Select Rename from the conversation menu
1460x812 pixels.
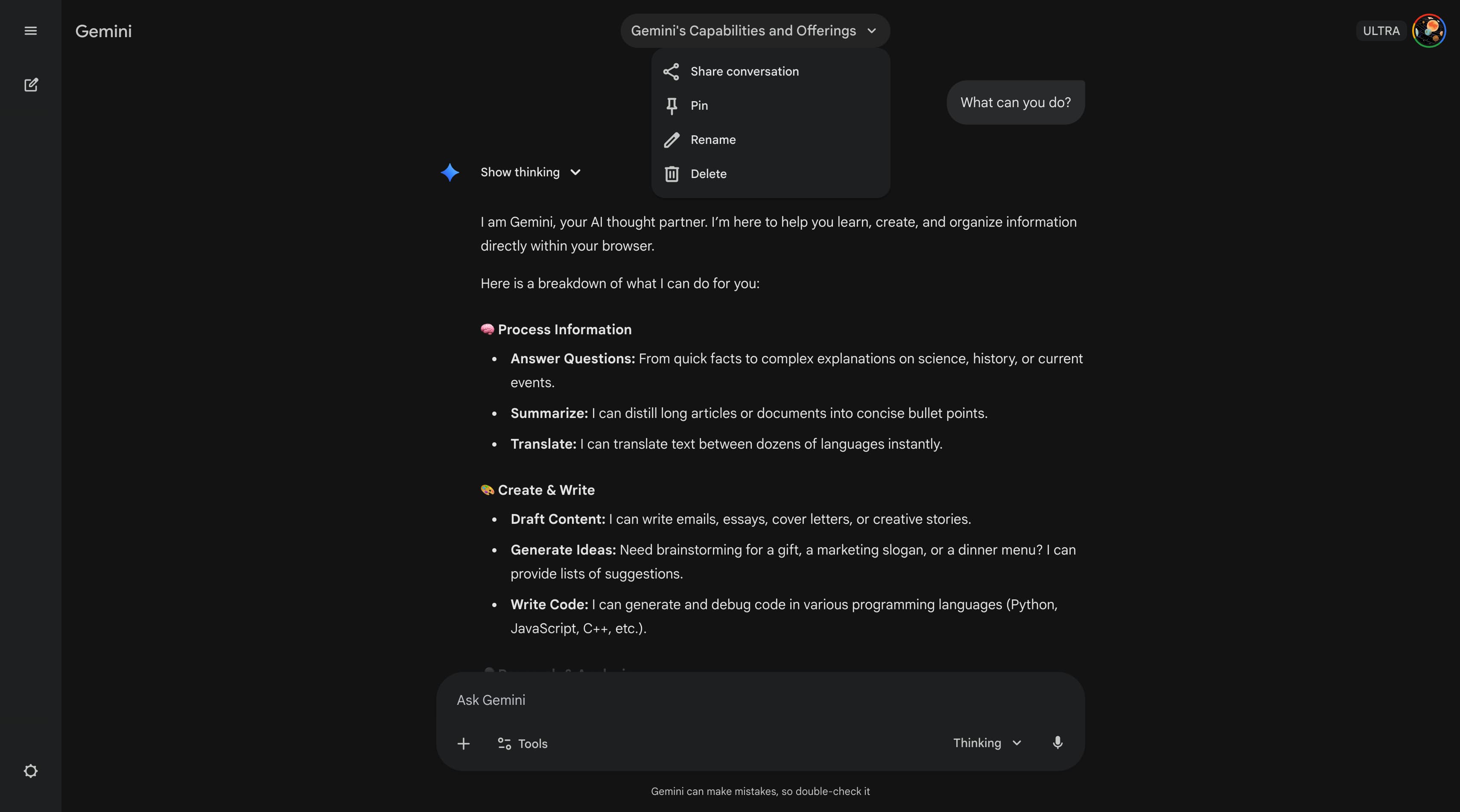[x=713, y=140]
